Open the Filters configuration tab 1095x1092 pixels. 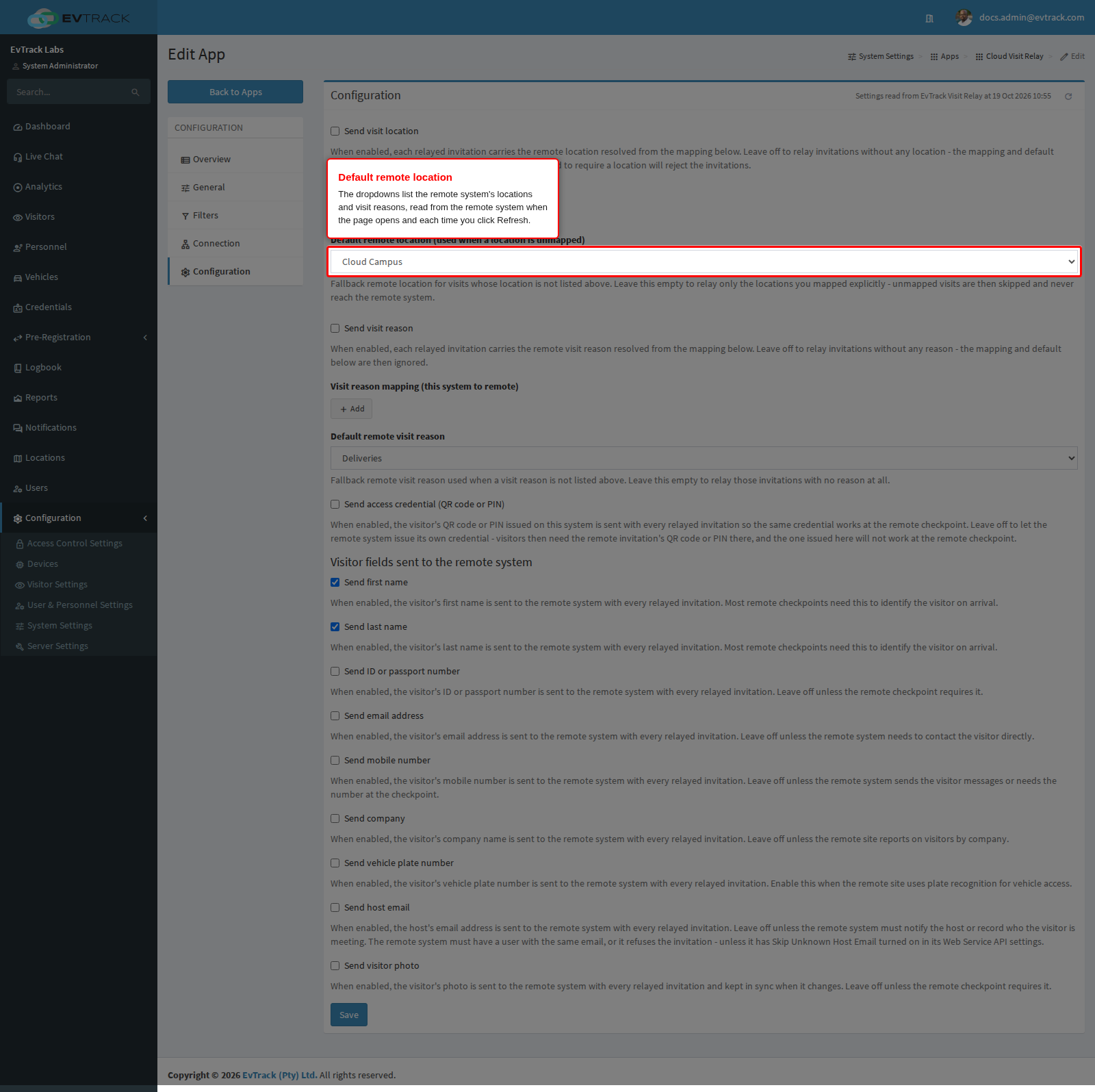coord(235,216)
